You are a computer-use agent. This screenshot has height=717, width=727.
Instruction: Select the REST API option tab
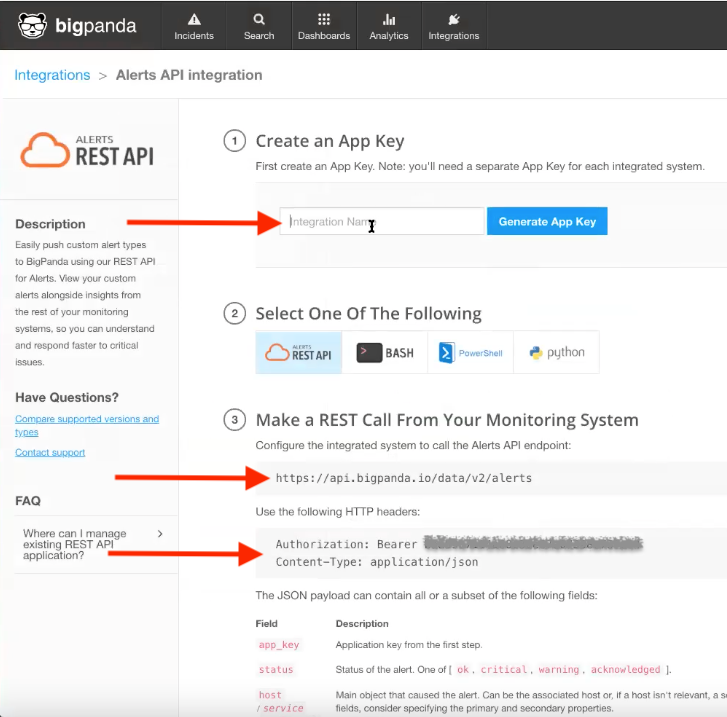tap(299, 352)
